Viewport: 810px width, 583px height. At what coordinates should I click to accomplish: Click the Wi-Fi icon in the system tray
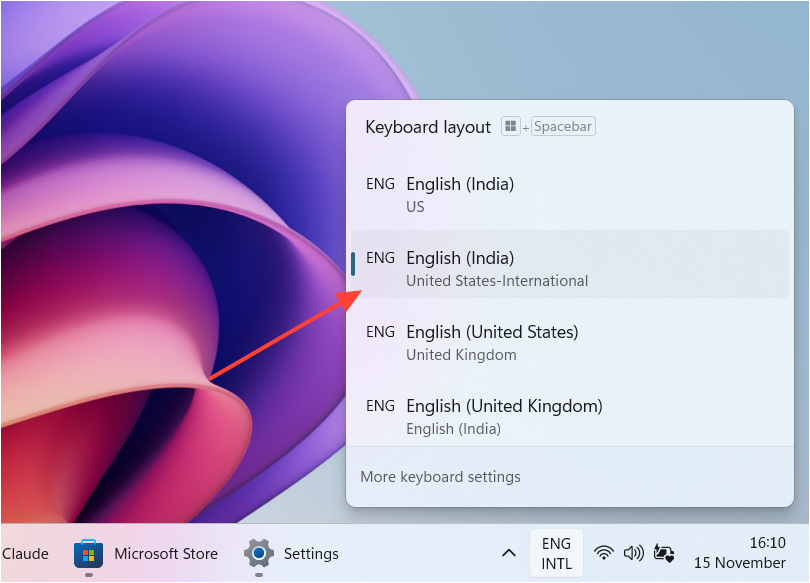pyautogui.click(x=603, y=553)
